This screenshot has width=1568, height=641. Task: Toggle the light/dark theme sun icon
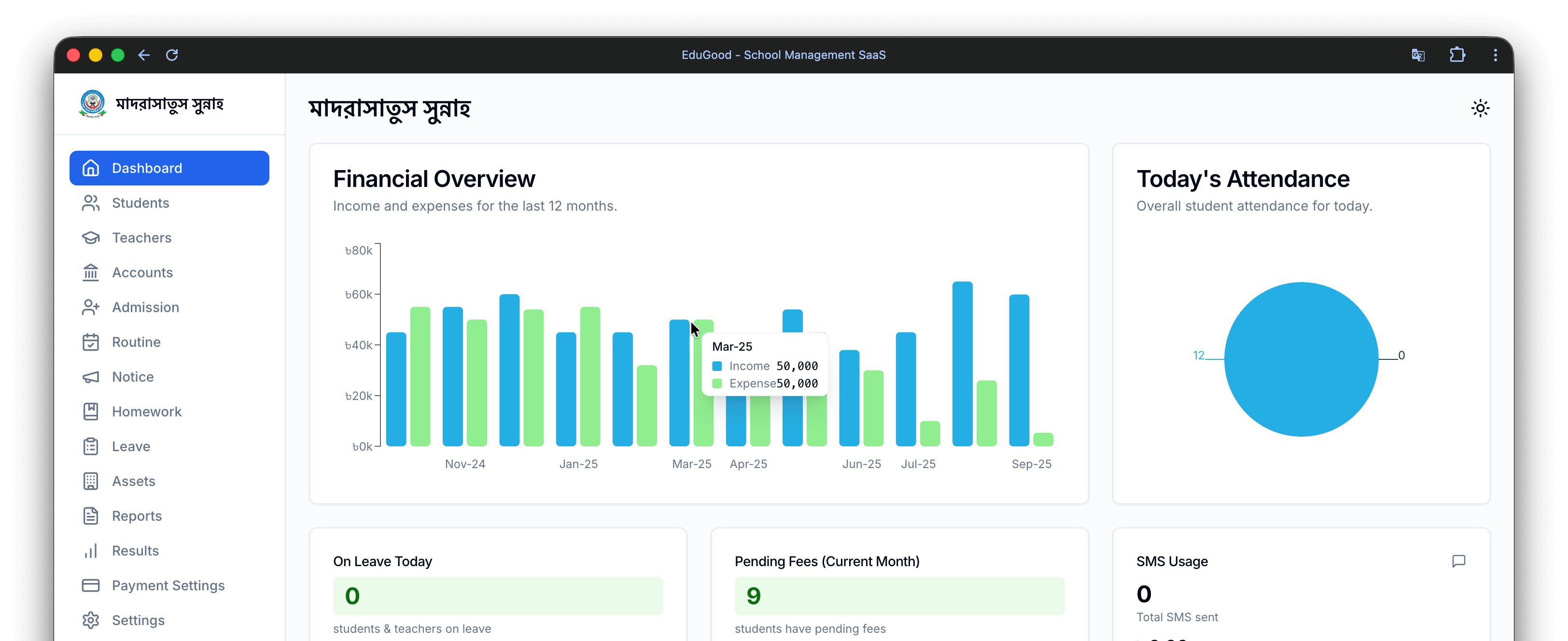[1480, 109]
